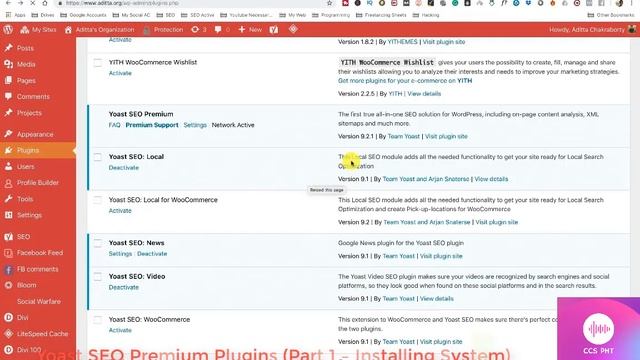Open the Yoast icon in admin bar
640x360 pixels.
point(273,29)
